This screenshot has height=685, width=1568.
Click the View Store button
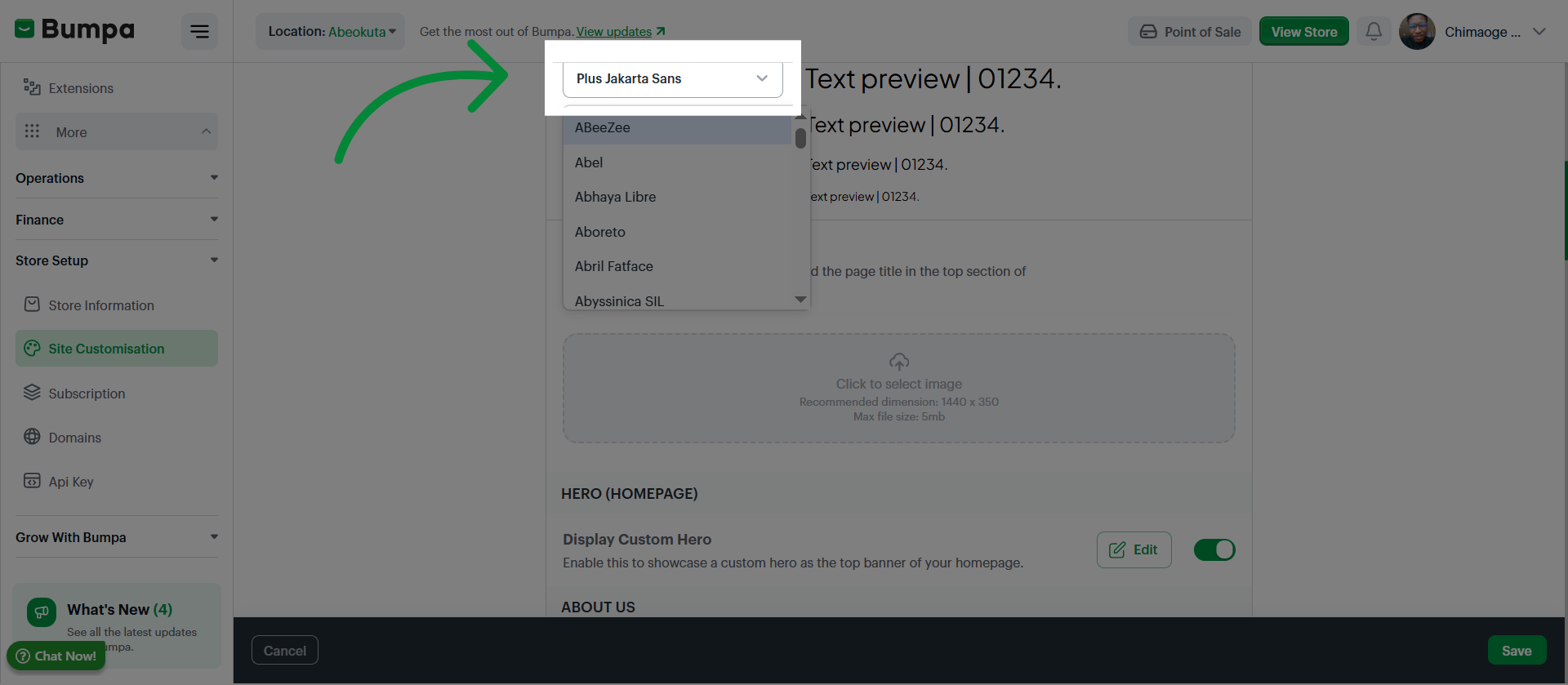(1304, 32)
